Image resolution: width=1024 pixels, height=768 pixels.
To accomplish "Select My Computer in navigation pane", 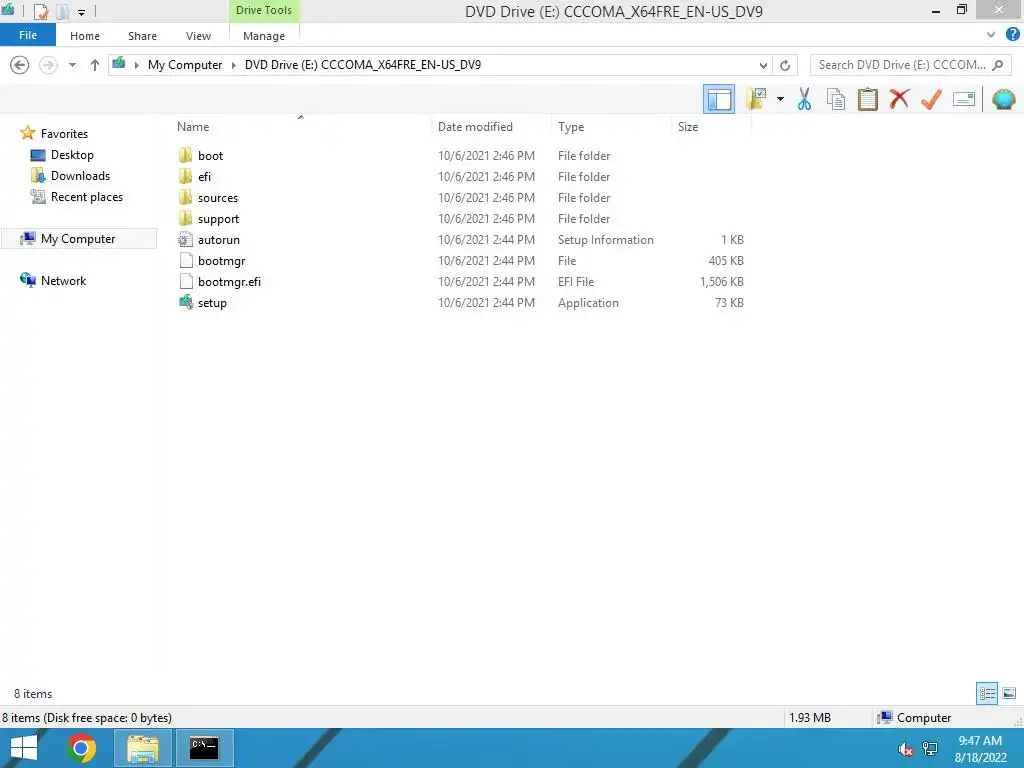I will tap(78, 239).
